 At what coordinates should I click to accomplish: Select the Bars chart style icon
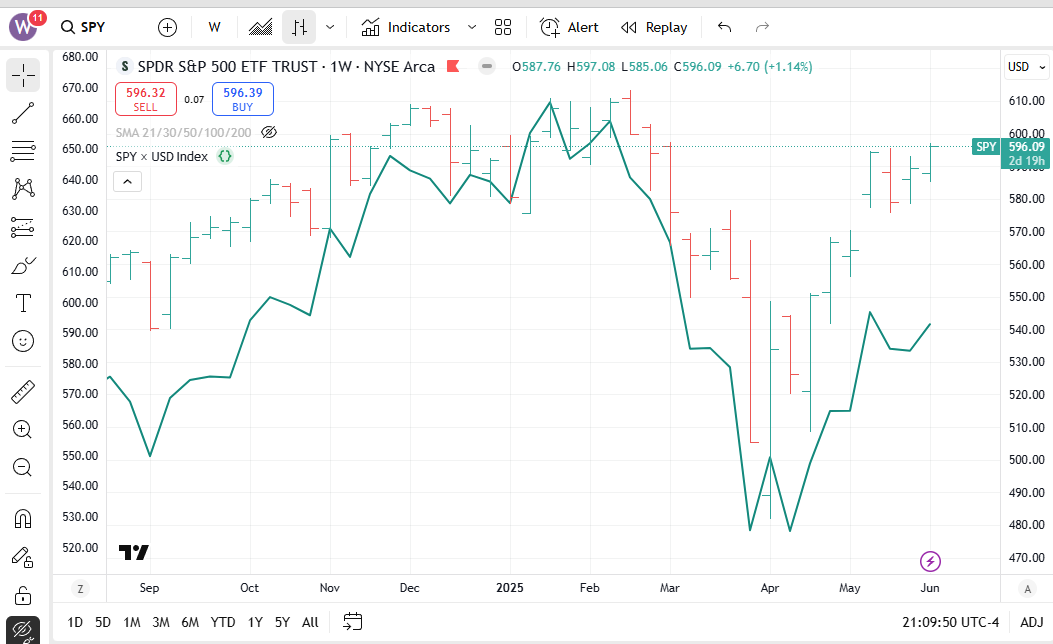299,28
